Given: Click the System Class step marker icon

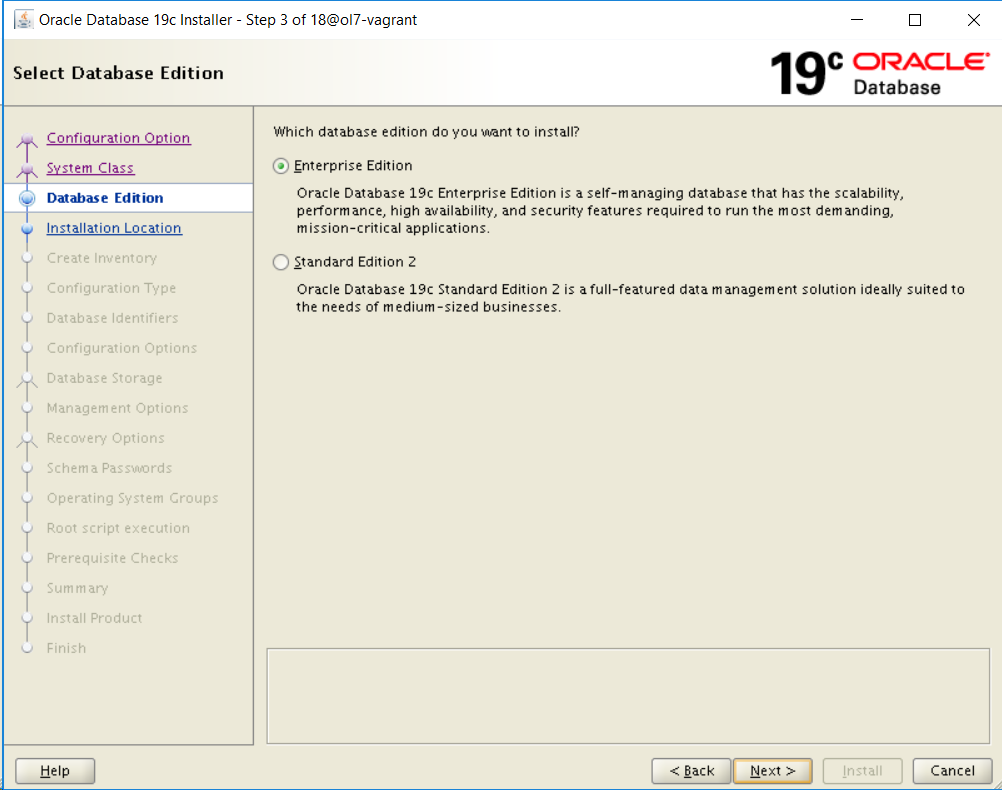Looking at the screenshot, I should (27, 170).
